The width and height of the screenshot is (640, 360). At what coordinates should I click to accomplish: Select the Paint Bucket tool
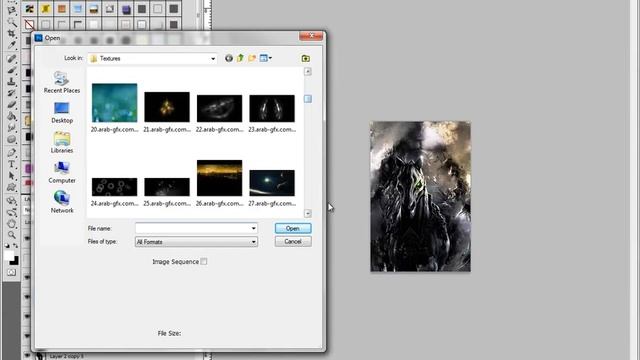11,116
